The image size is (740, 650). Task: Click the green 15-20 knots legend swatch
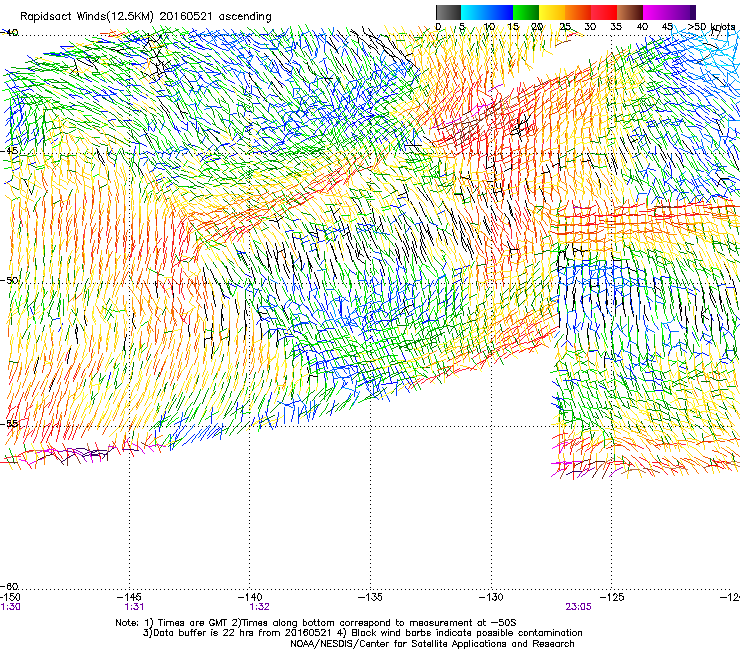(x=526, y=12)
